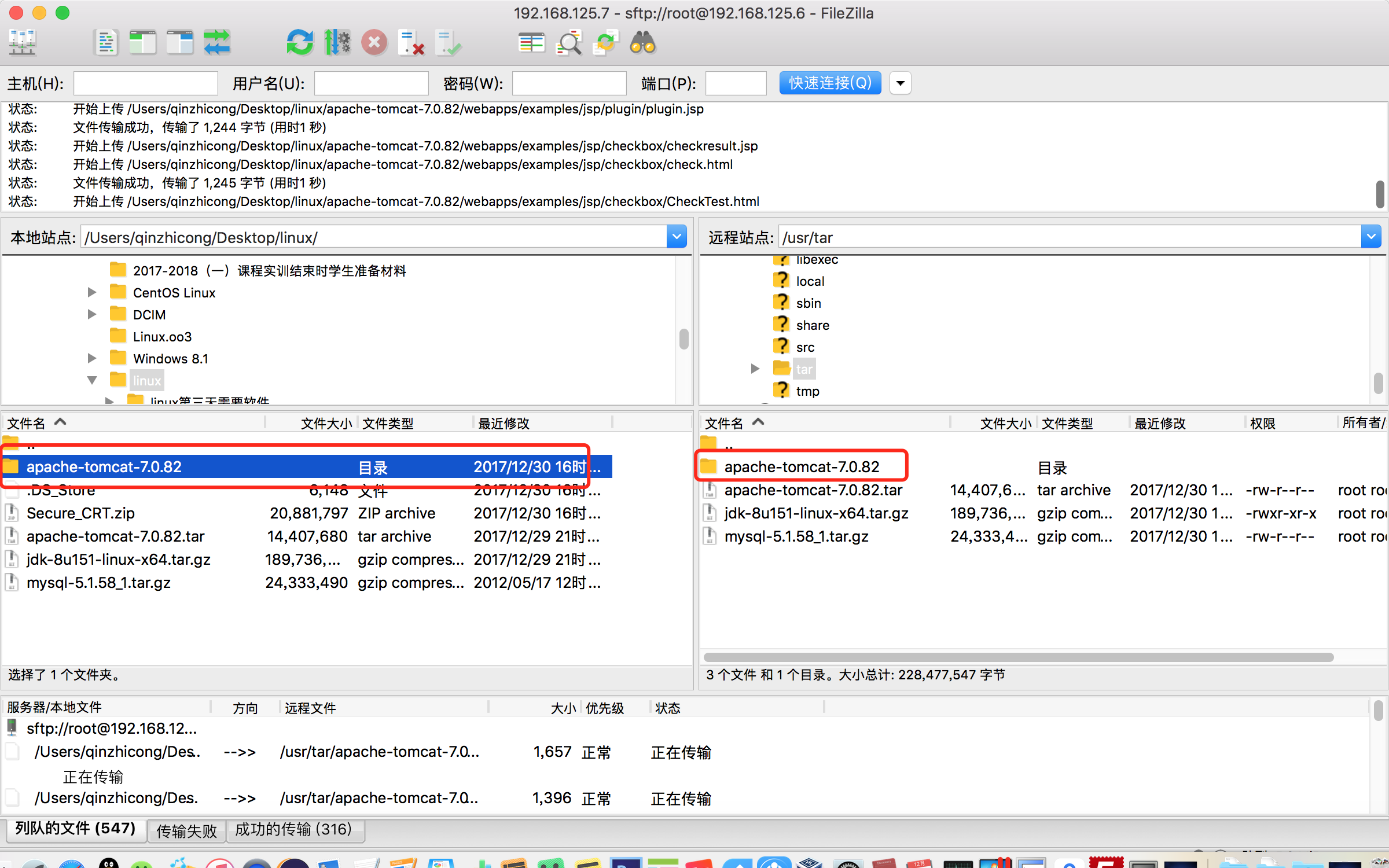Image resolution: width=1389 pixels, height=868 pixels.
Task: Click the port (端口) input field
Action: coord(736,83)
